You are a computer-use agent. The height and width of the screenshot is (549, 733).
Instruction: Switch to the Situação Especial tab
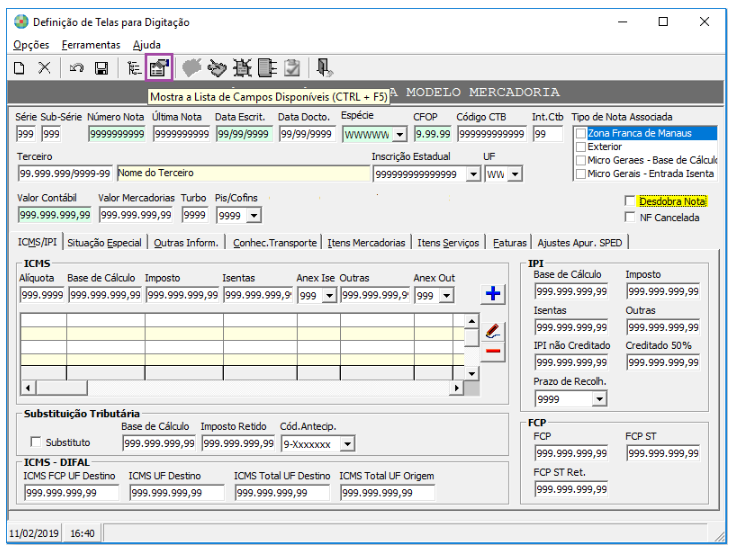[105, 243]
